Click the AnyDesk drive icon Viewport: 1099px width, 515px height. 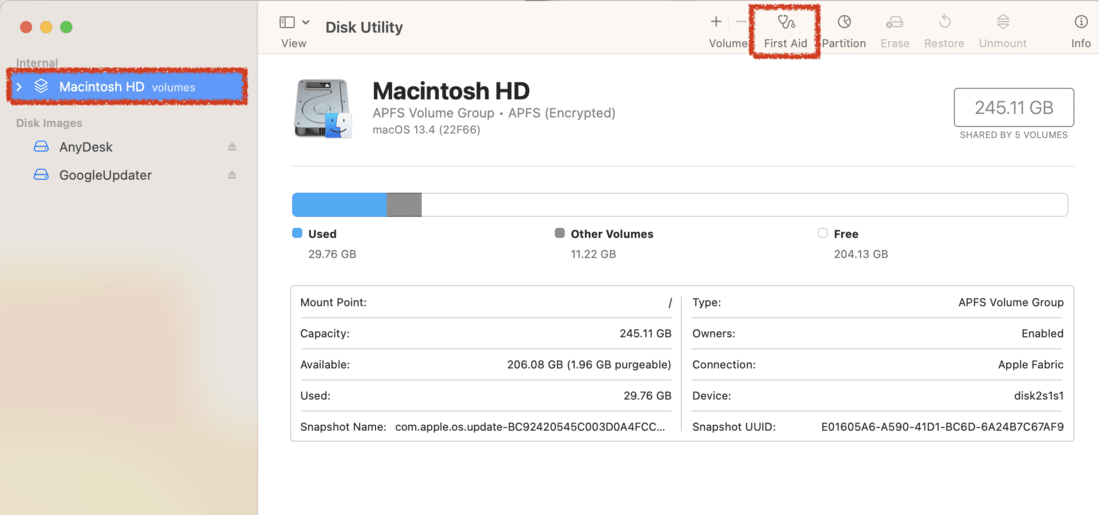coord(41,147)
